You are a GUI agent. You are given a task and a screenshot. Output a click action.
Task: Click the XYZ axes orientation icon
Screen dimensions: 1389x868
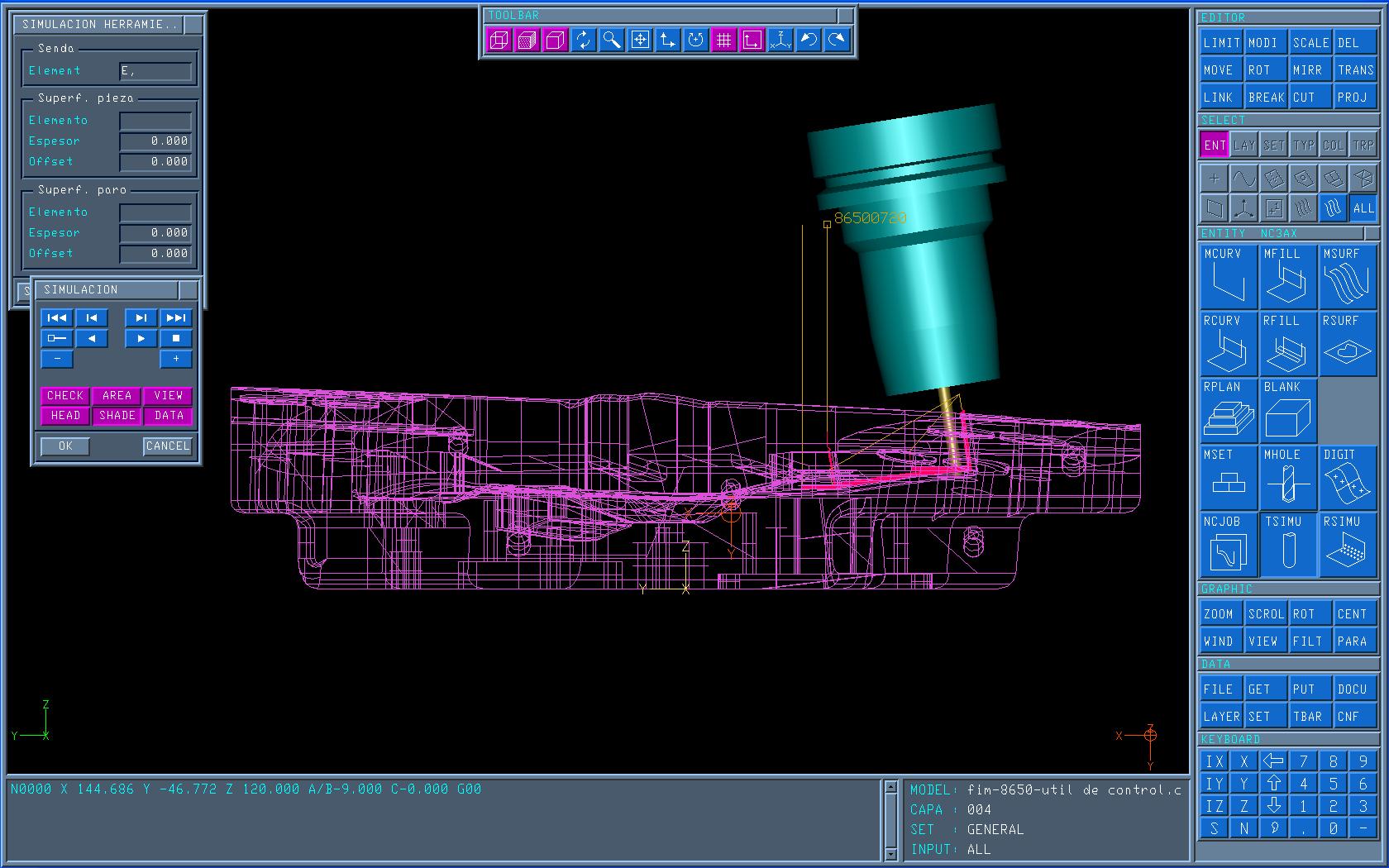[780, 40]
